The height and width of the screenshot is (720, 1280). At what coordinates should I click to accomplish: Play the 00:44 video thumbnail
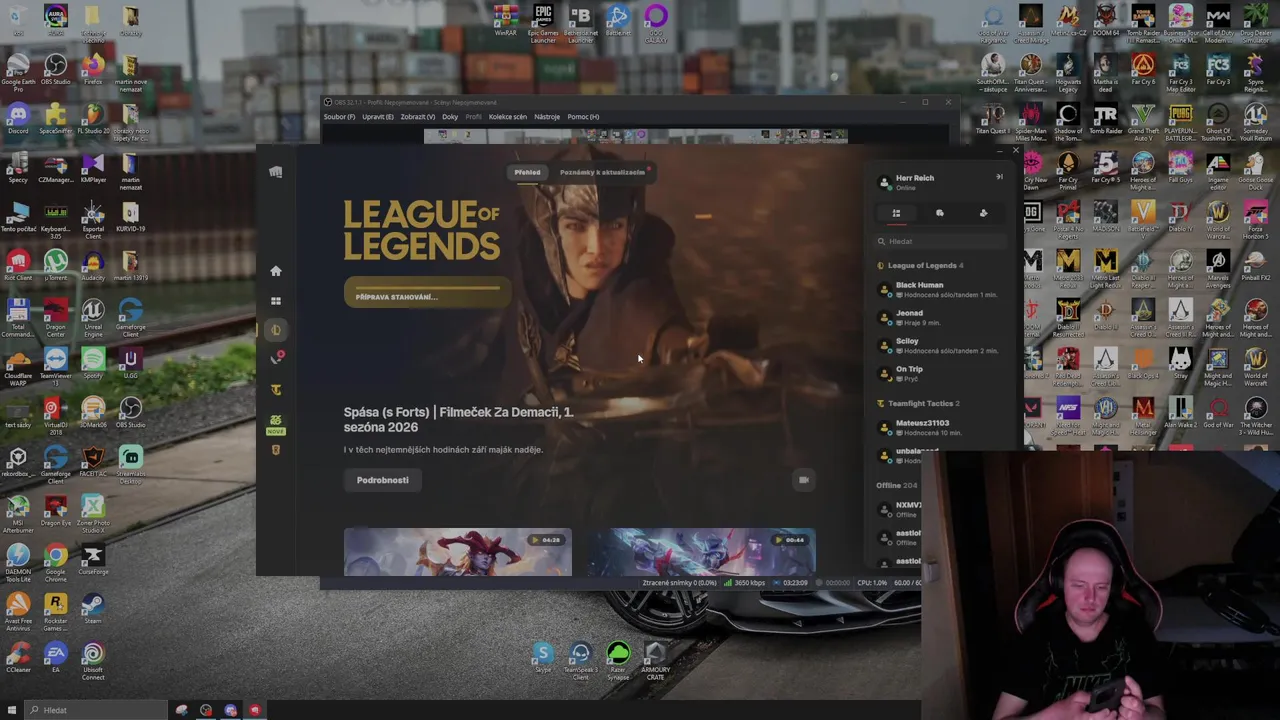tap(701, 552)
